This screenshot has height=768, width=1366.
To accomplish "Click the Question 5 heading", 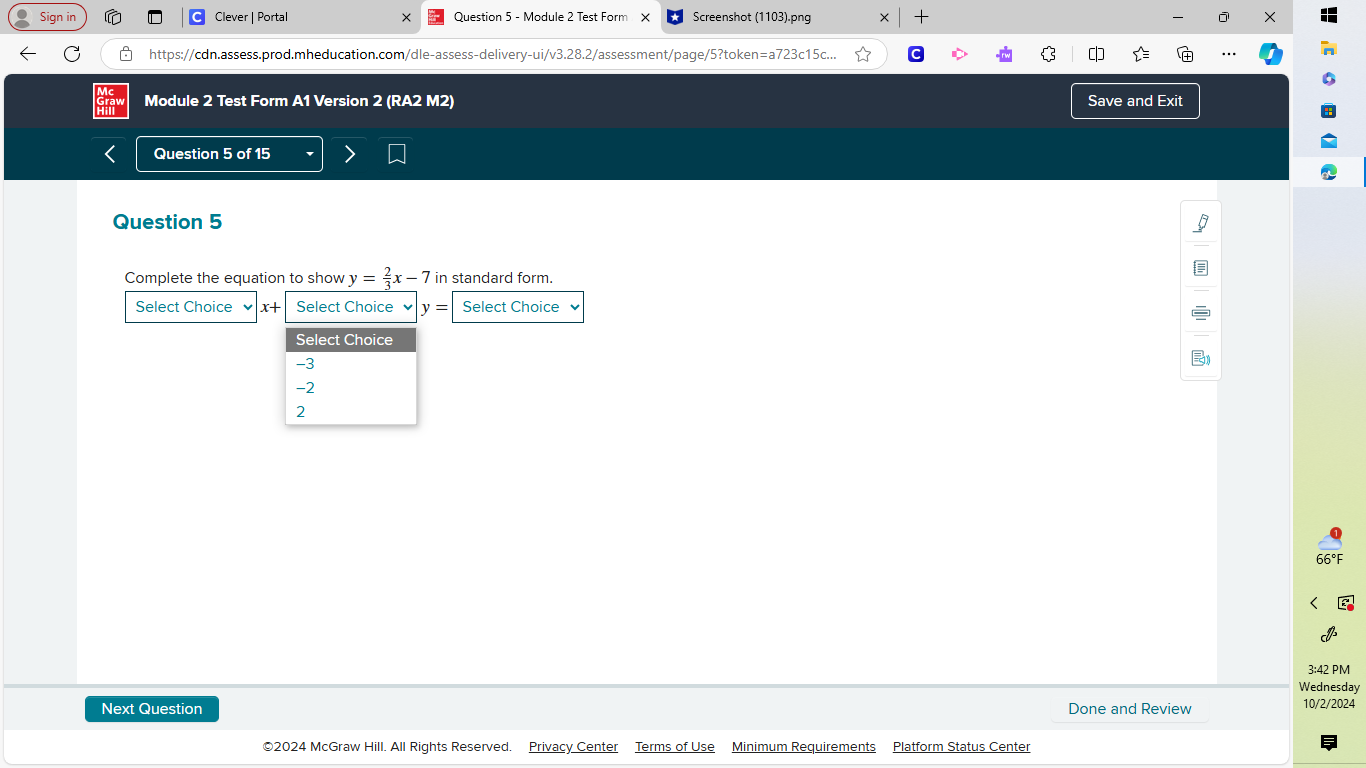I will click(x=167, y=222).
